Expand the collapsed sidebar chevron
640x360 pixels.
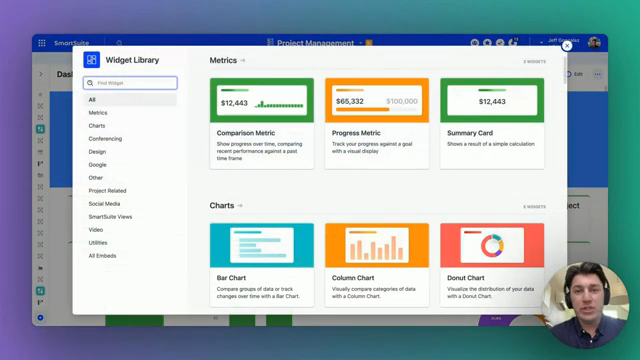pos(41,74)
